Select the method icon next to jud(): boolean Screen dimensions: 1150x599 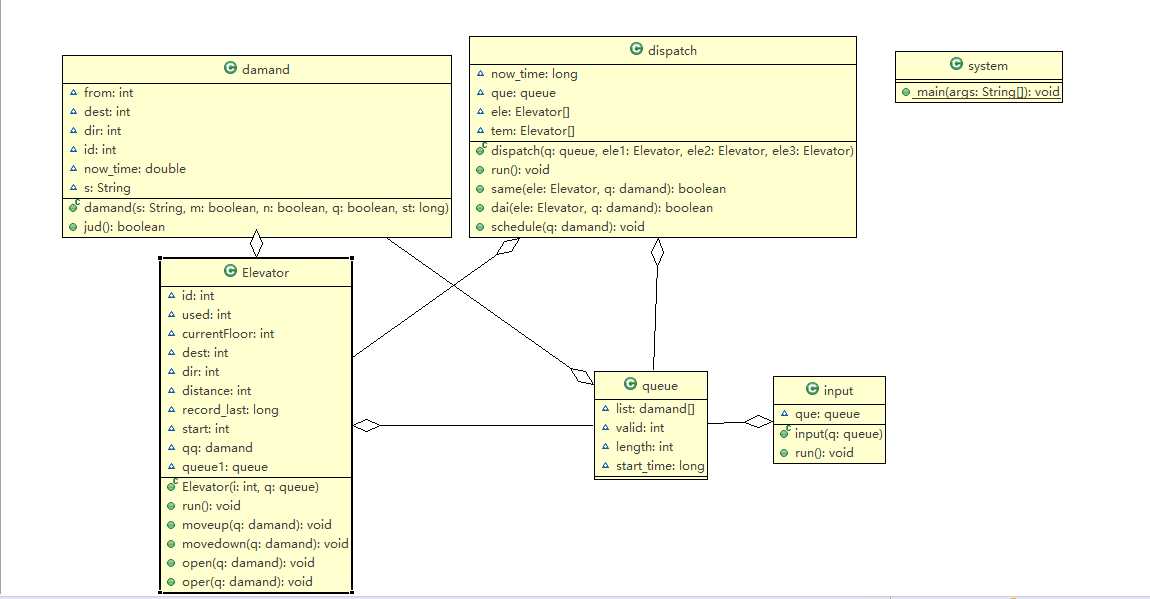[x=73, y=227]
